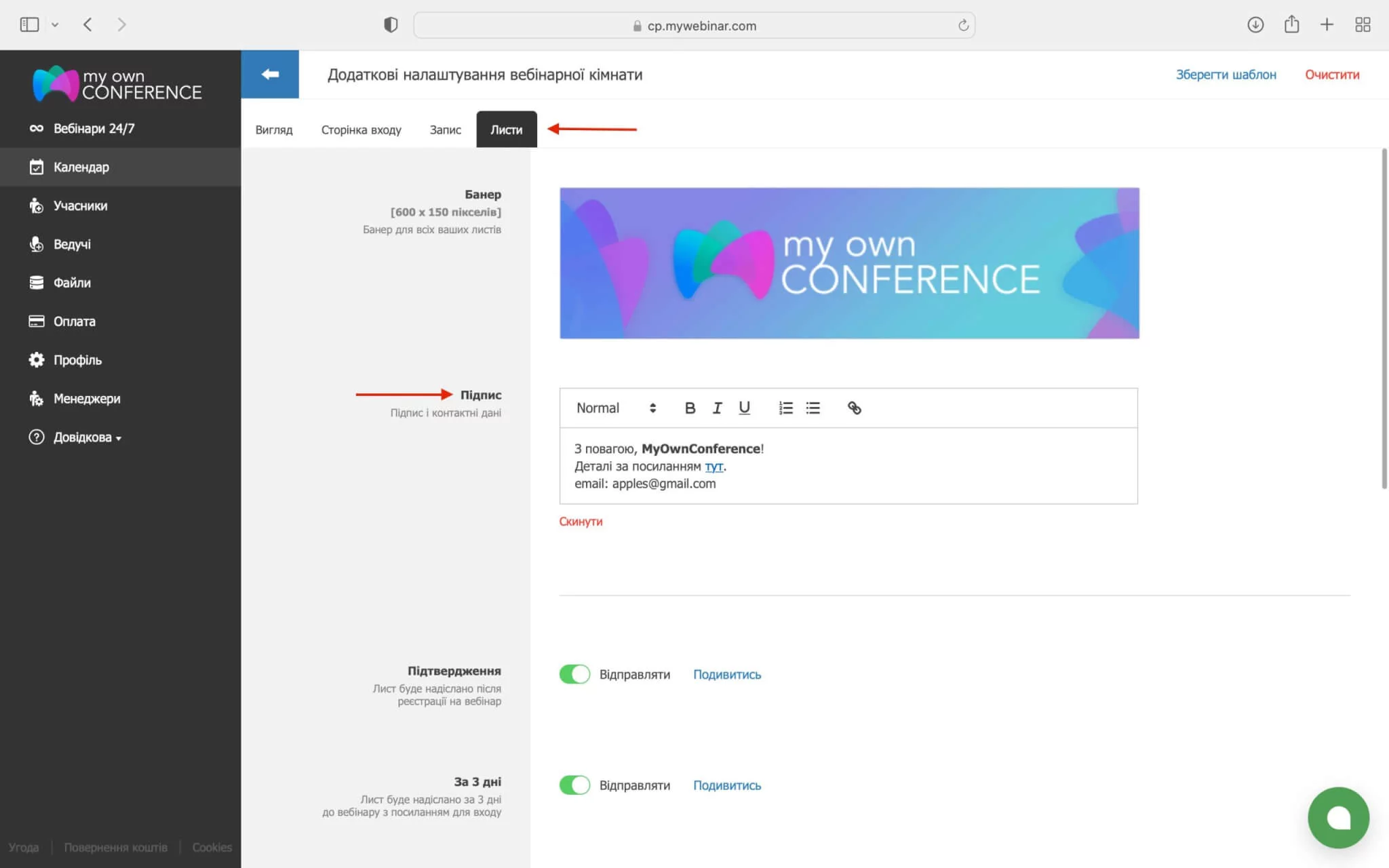Image resolution: width=1389 pixels, height=868 pixels.
Task: Open the Normal text style dropdown
Action: [616, 408]
